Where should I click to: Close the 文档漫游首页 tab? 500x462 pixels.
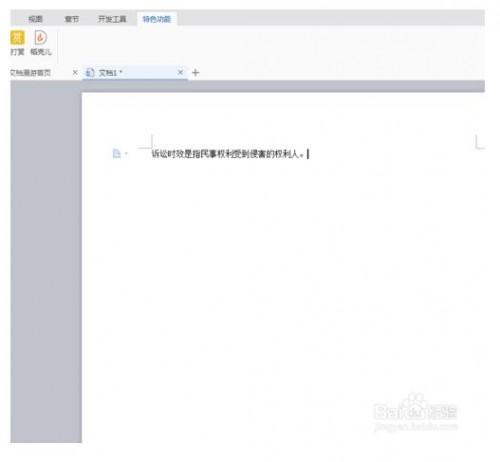(x=75, y=72)
